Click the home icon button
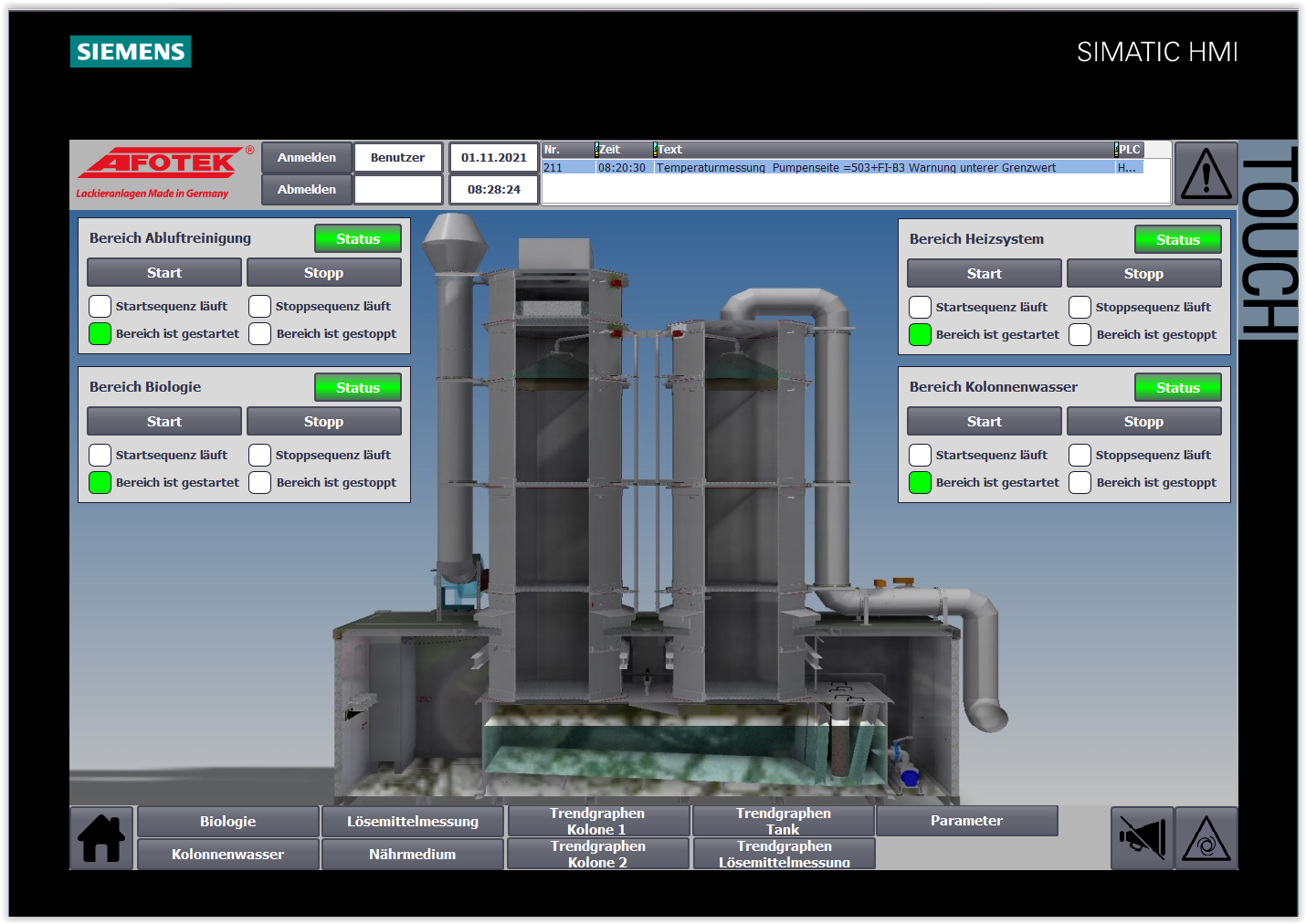This screenshot has width=1306, height=924. click(101, 838)
